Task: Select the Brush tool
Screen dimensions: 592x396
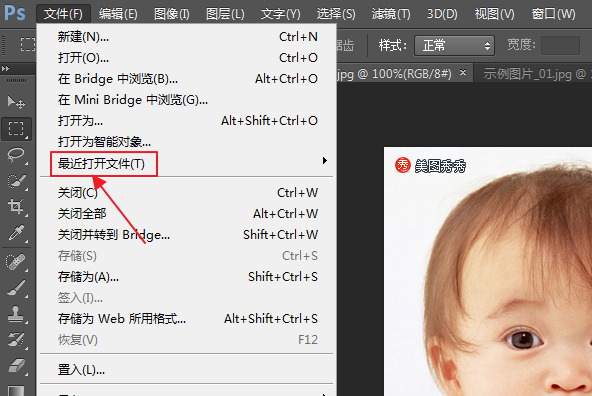Action: [x=16, y=288]
